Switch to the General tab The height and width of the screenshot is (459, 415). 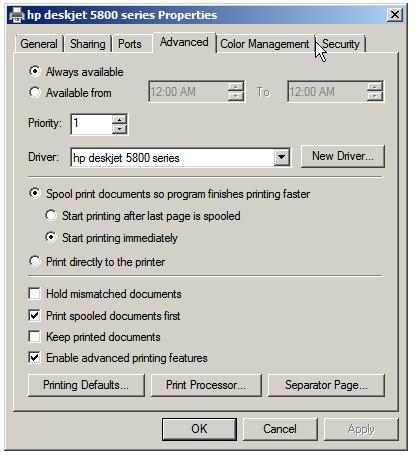39,44
